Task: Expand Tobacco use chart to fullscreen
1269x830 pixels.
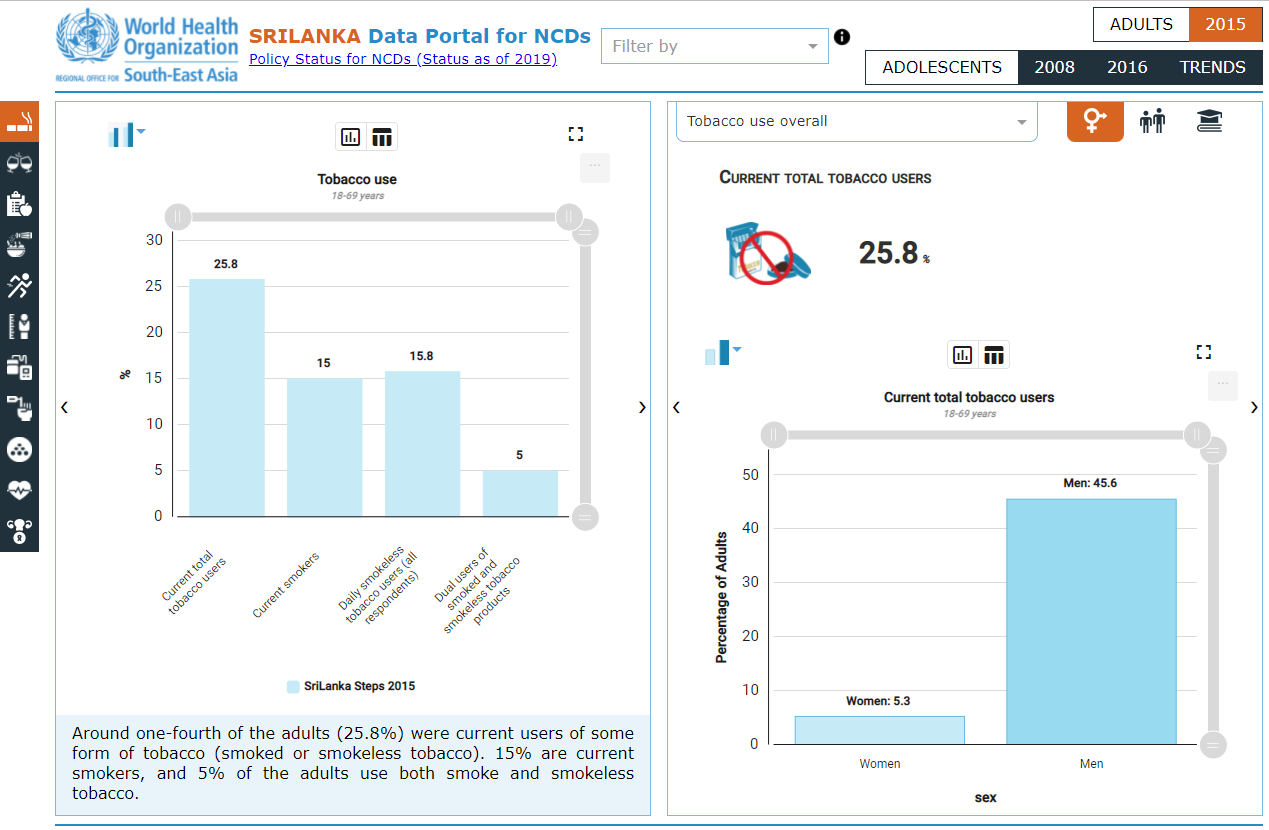Action: [x=575, y=134]
